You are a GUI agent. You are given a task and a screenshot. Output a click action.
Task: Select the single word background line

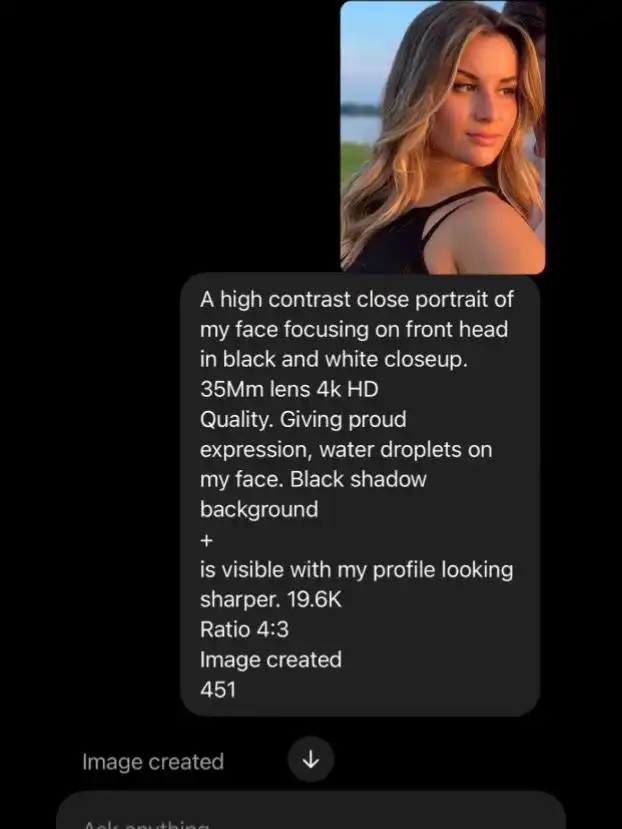[x=259, y=510]
